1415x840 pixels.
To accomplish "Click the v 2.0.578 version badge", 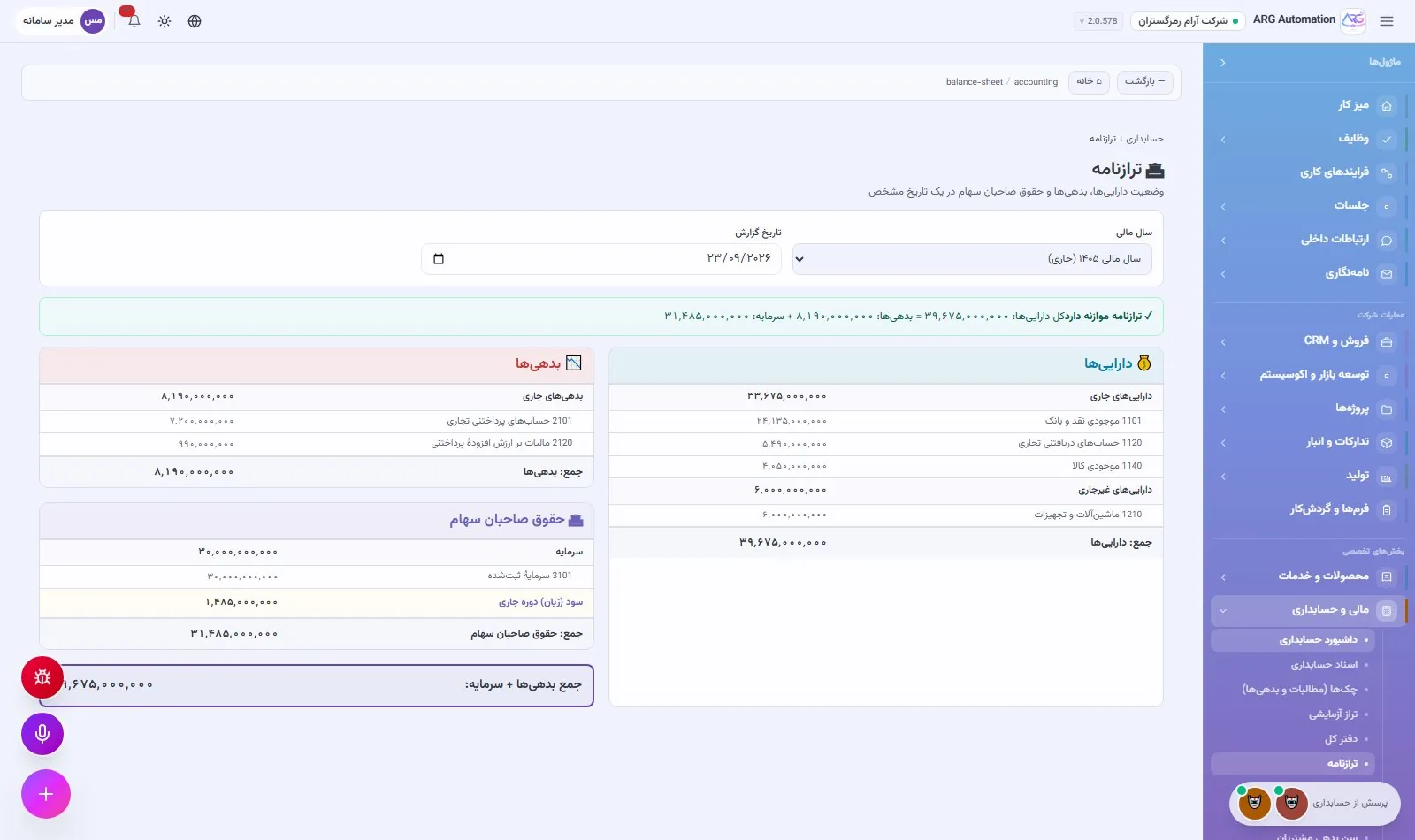I will (1098, 21).
